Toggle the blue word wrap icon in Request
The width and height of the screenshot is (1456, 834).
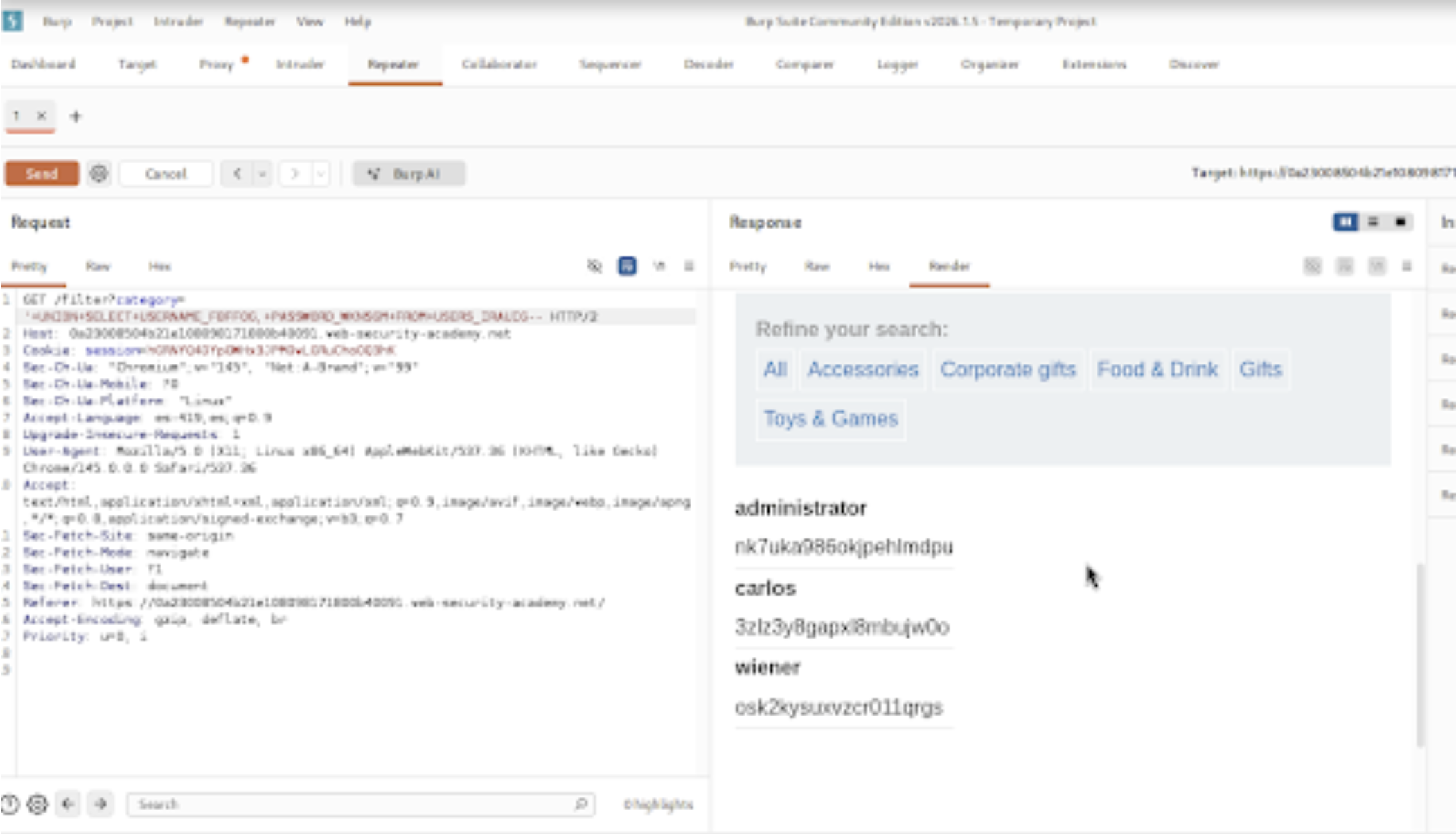pos(627,266)
